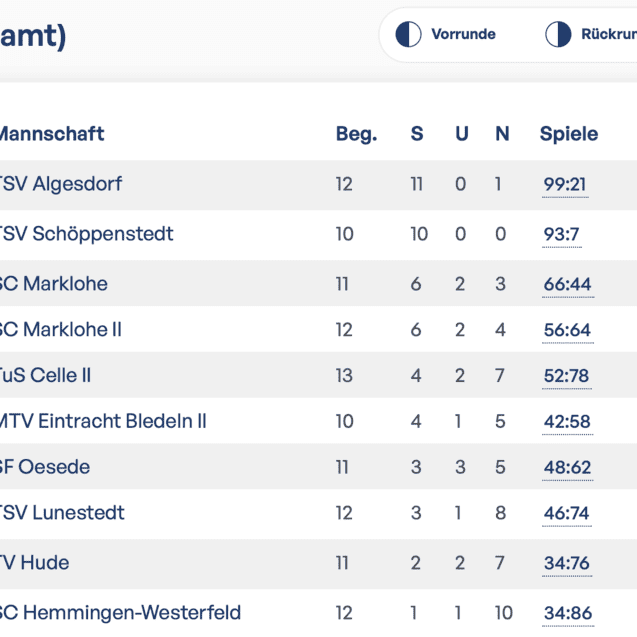Select the TSV Lunestedt team

[62, 513]
